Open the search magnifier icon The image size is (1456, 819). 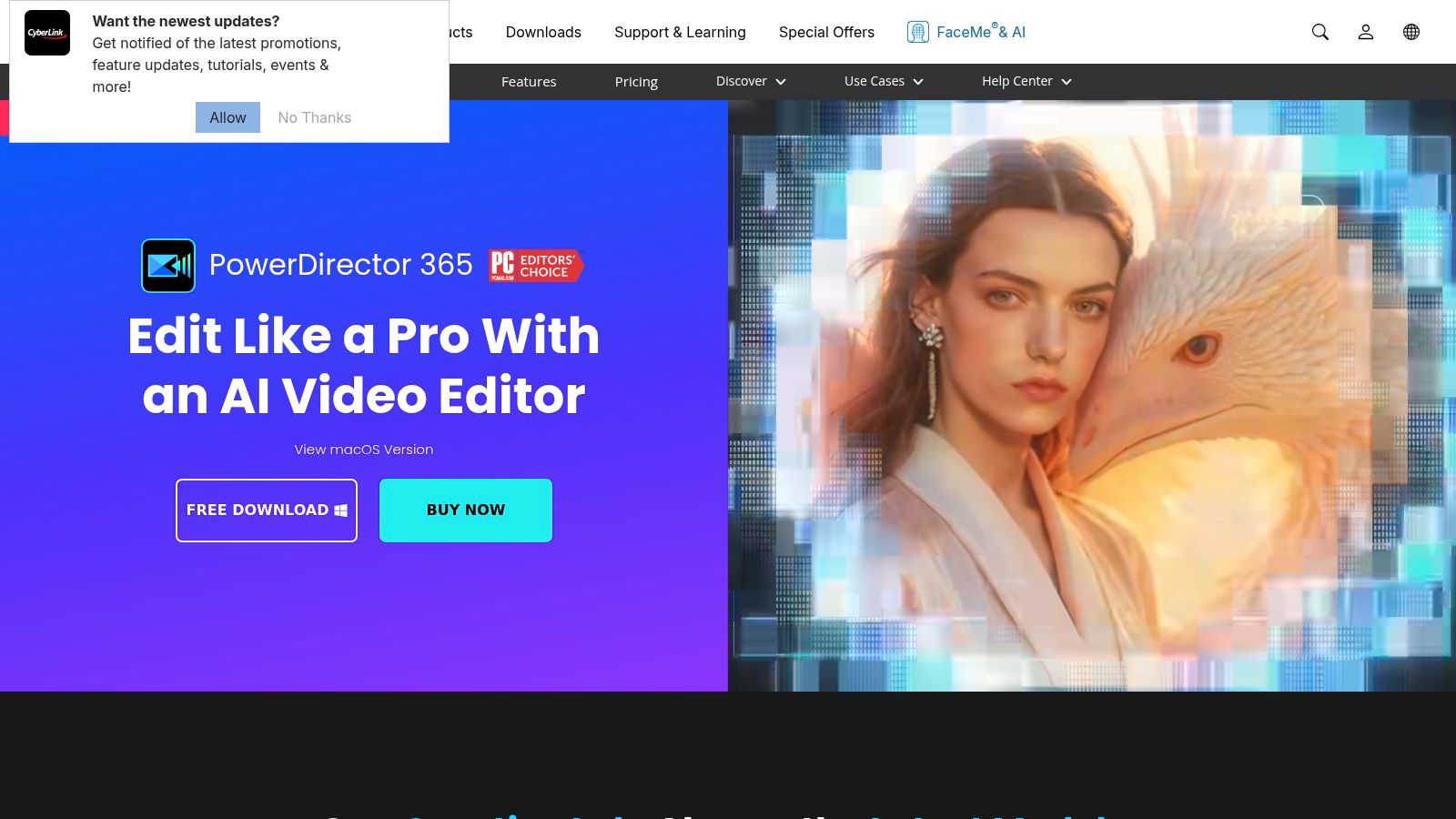1320,32
